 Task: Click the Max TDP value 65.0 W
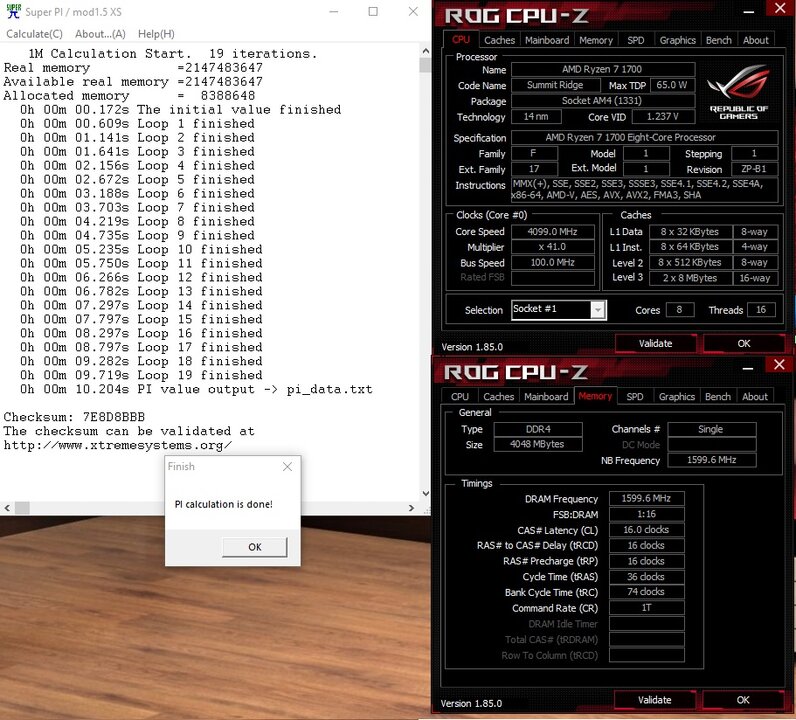pos(672,85)
